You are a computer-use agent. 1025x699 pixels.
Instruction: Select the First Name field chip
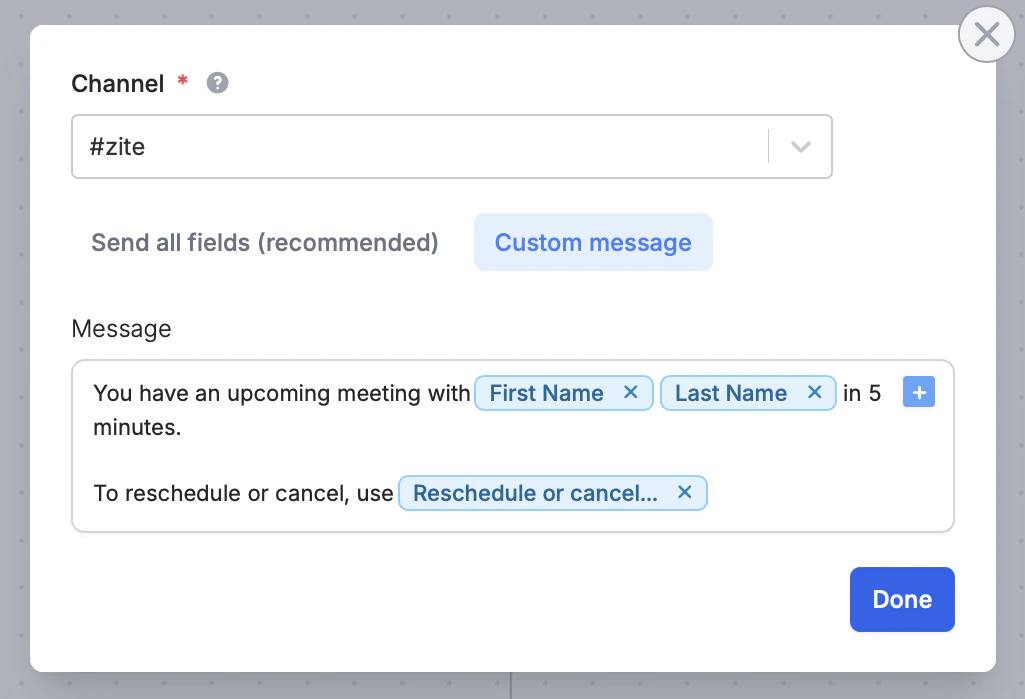546,393
